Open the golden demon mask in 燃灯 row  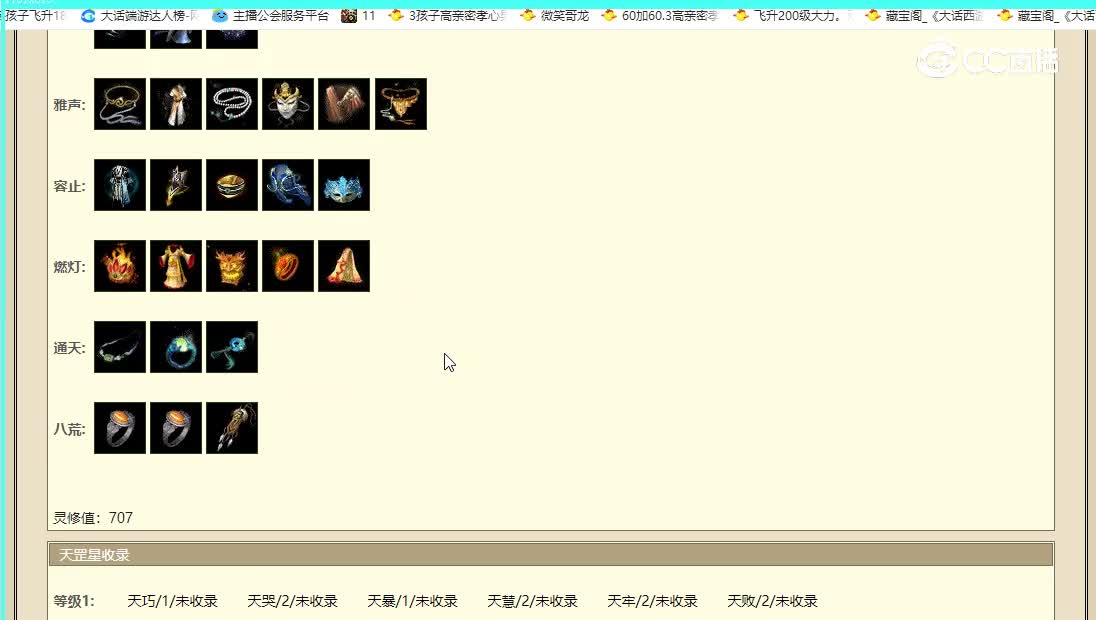(232, 266)
